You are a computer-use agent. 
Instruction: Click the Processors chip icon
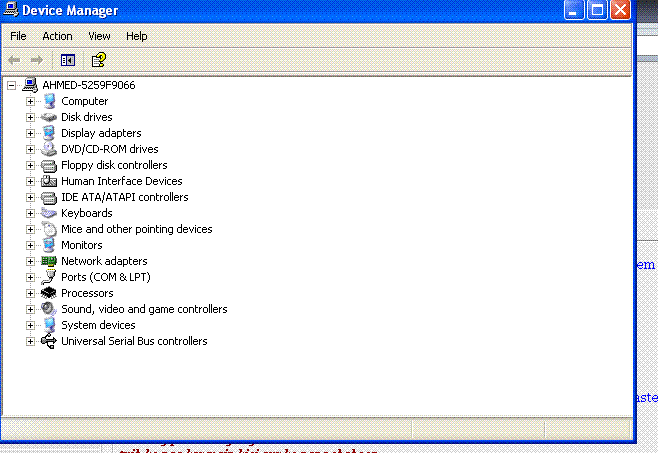point(48,293)
